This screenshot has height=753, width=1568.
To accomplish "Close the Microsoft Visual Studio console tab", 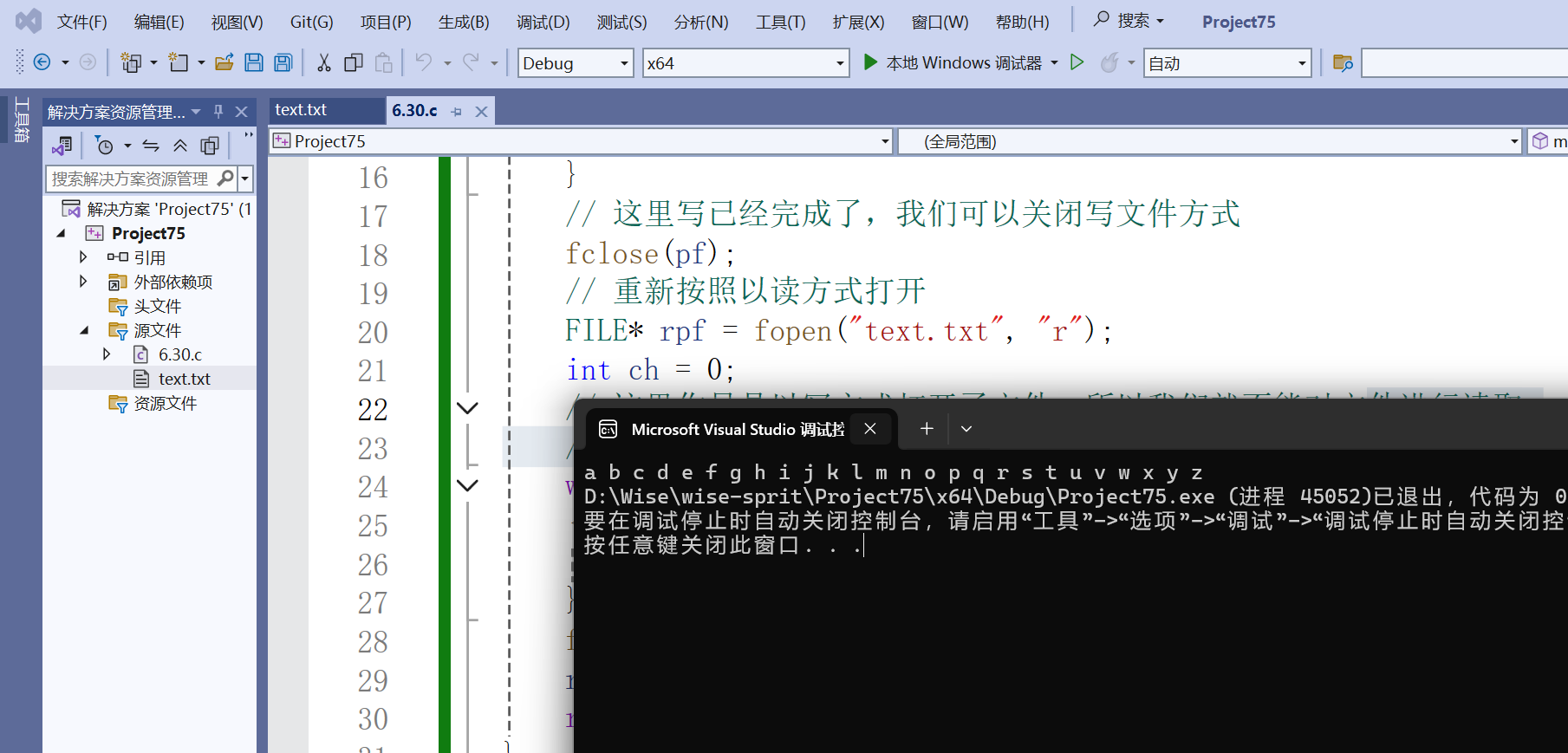I will coord(870,428).
